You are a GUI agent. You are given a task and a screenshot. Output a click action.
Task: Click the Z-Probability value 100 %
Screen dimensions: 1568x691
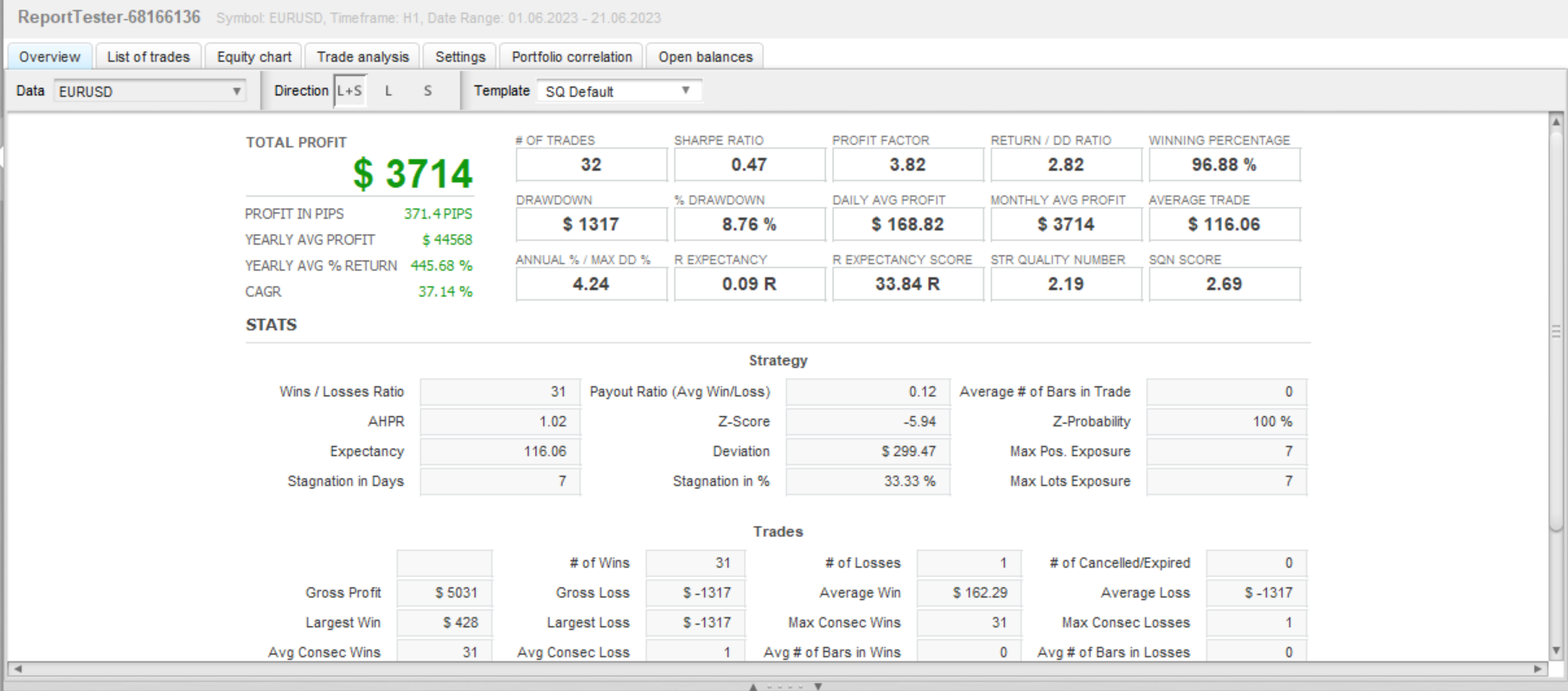pos(1226,422)
